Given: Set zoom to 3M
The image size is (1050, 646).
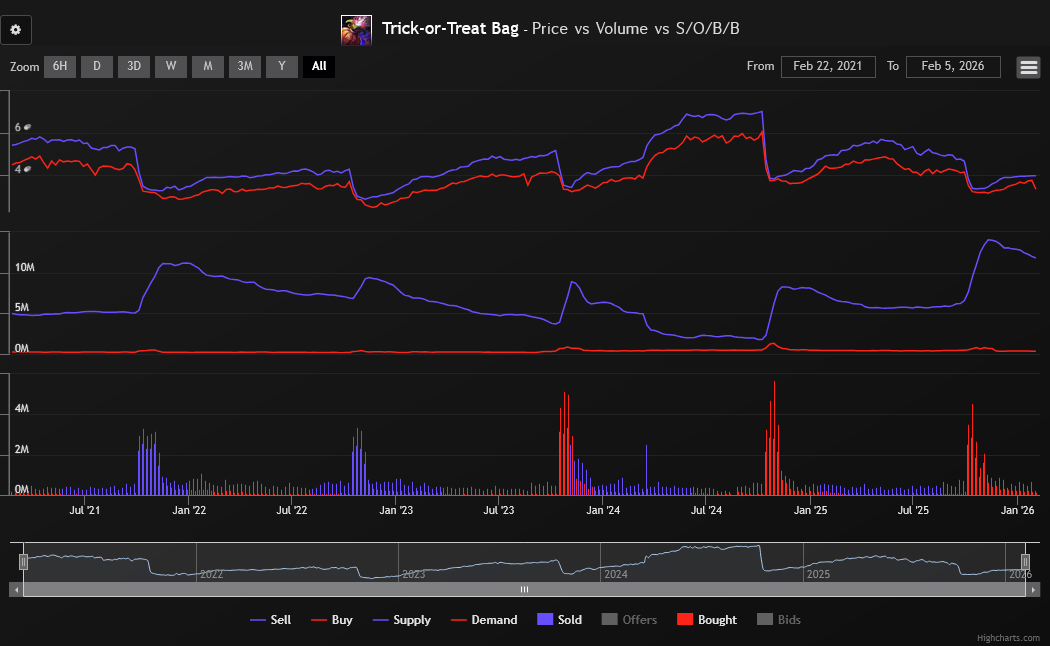Looking at the screenshot, I should click(245, 66).
